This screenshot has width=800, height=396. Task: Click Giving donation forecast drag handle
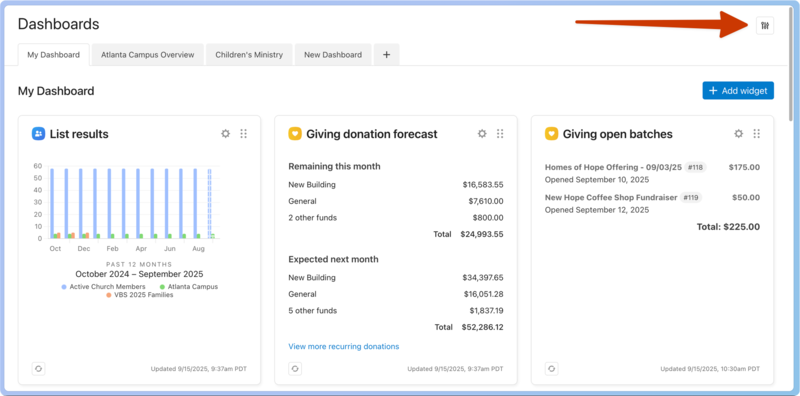coord(500,134)
